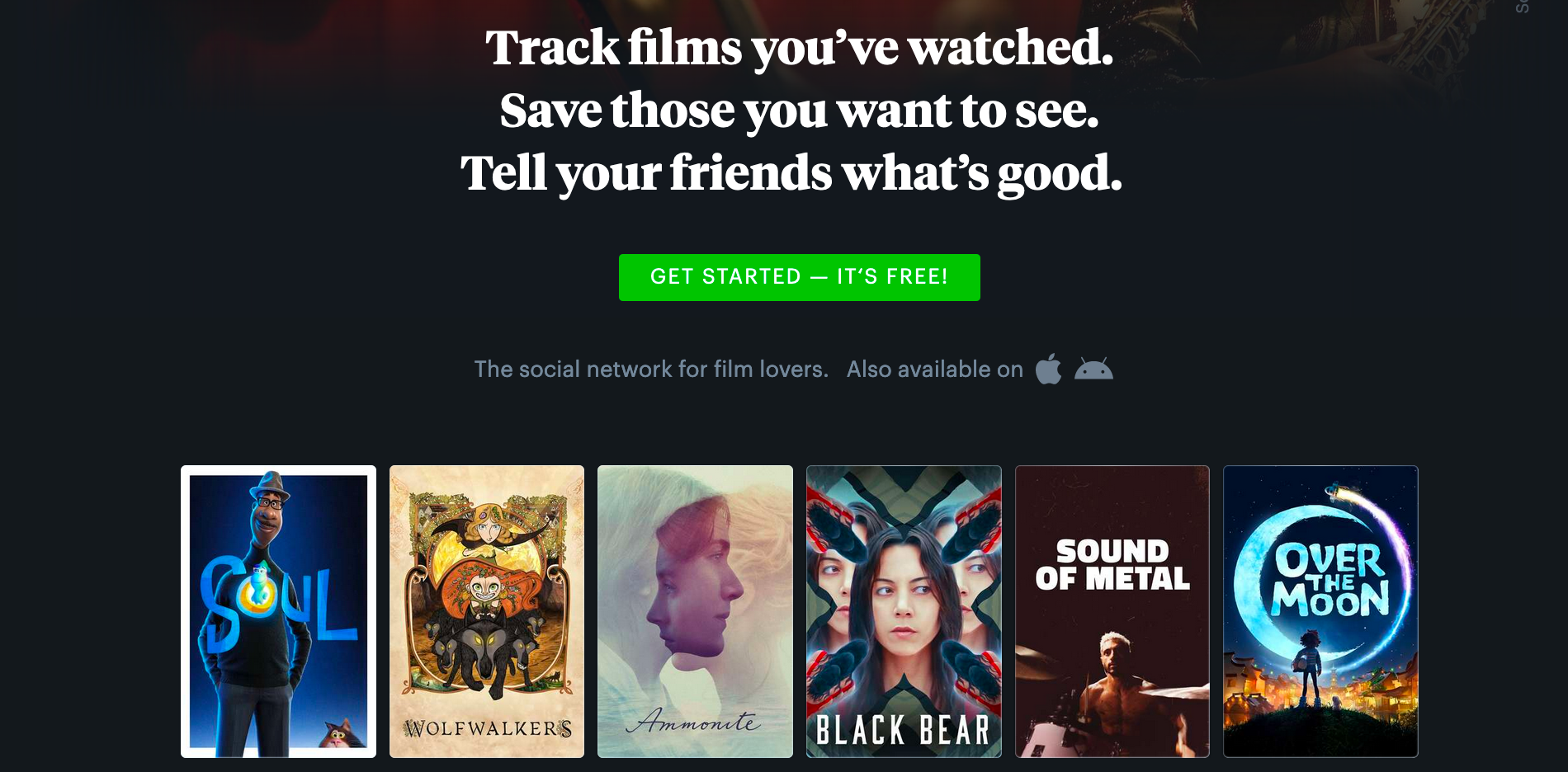
Task: Click the 'Track films you've watched.' headline
Action: (799, 48)
